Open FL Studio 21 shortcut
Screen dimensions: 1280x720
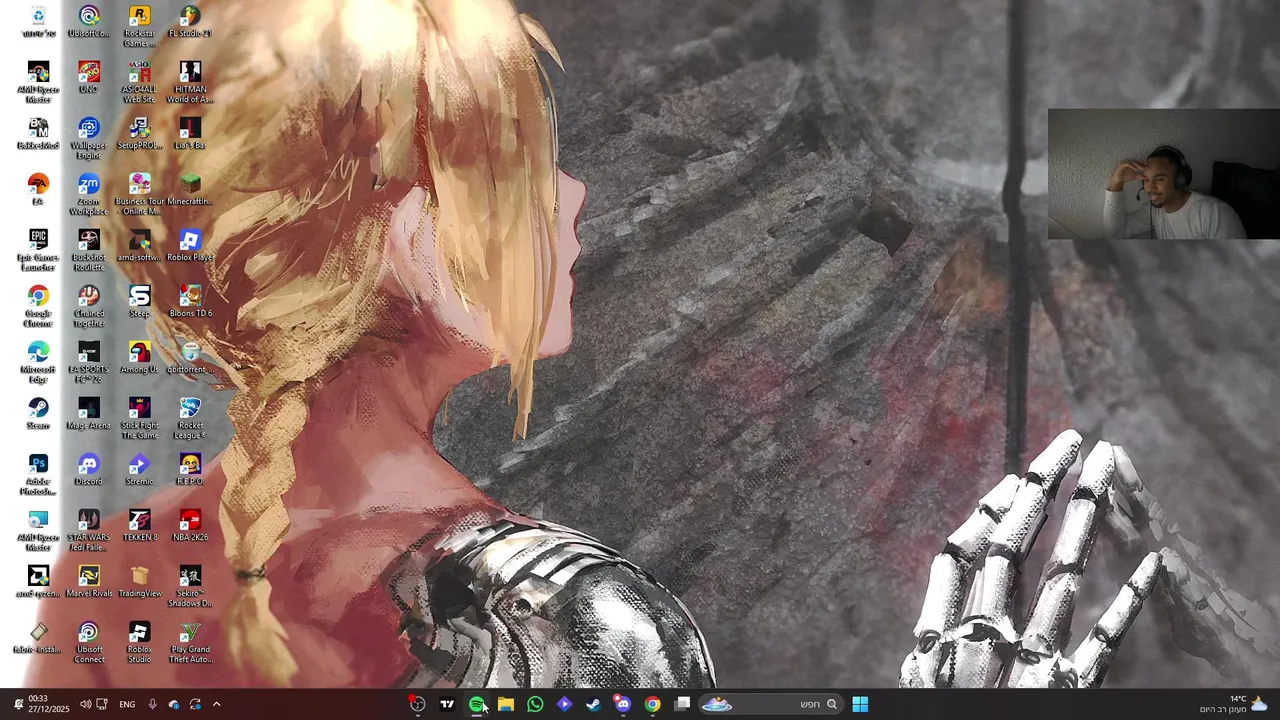[190, 21]
